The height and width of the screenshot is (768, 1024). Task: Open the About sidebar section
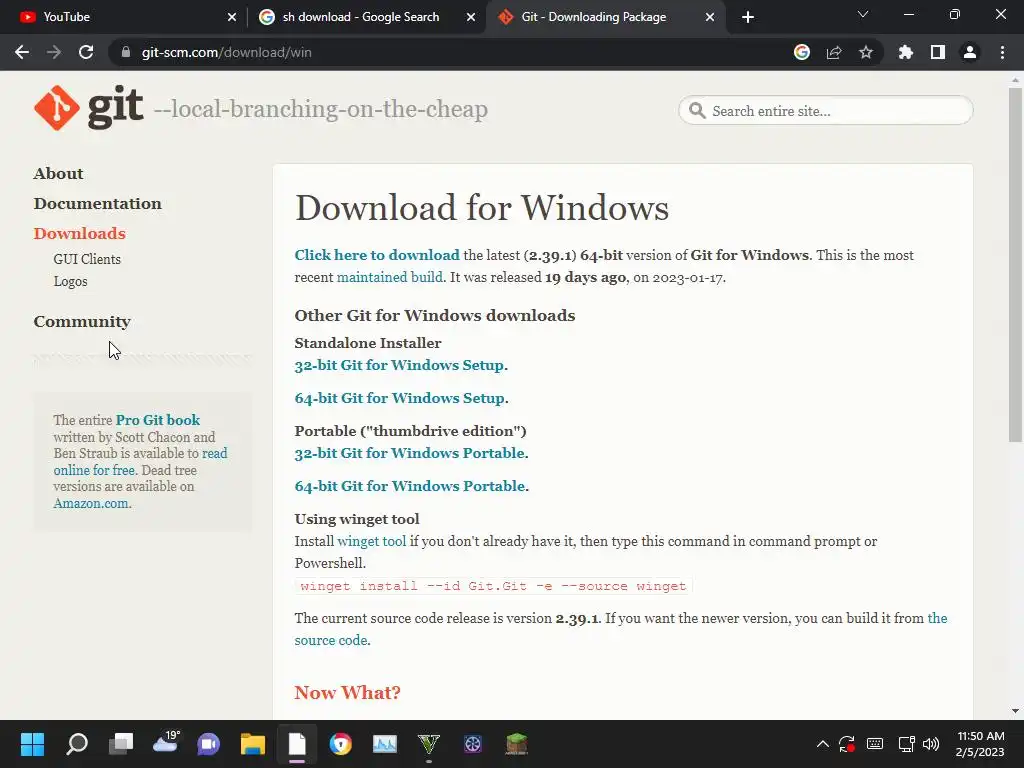[x=58, y=174]
